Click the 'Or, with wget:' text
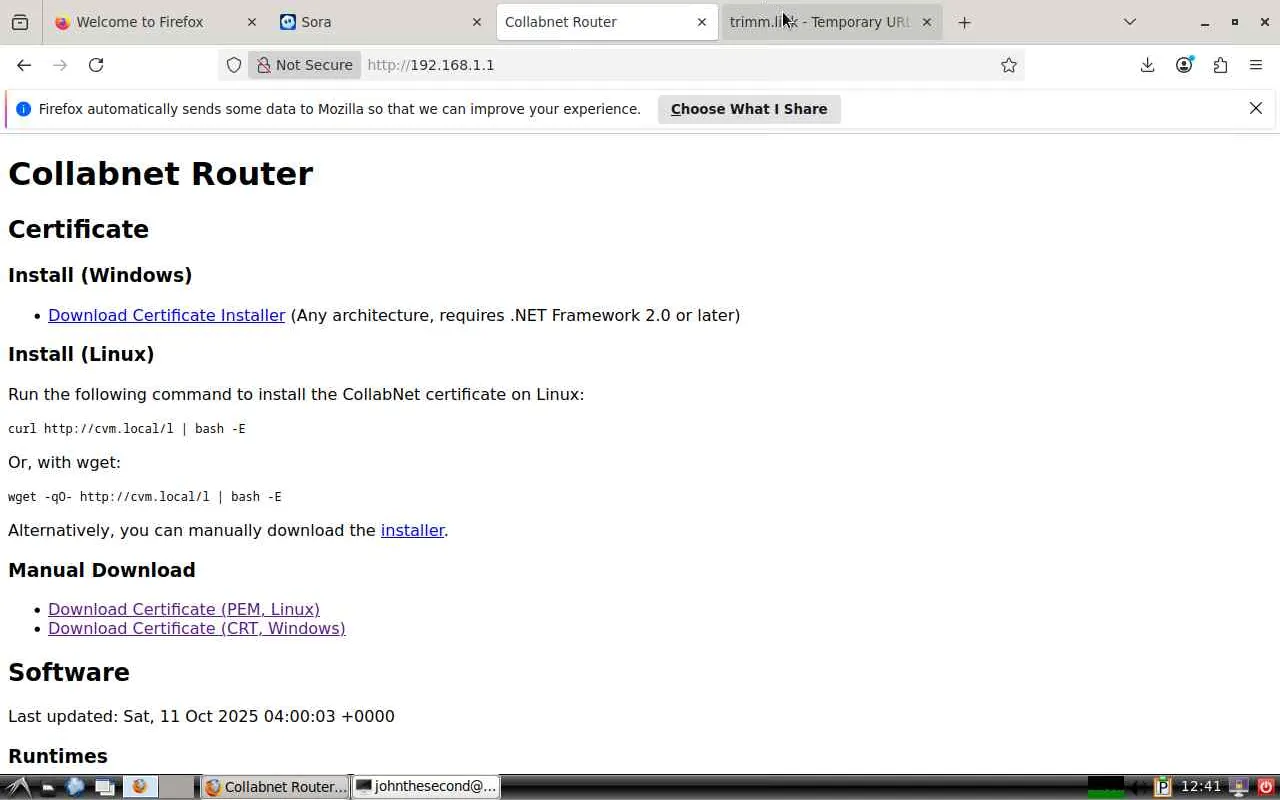The width and height of the screenshot is (1280, 800). 64,462
